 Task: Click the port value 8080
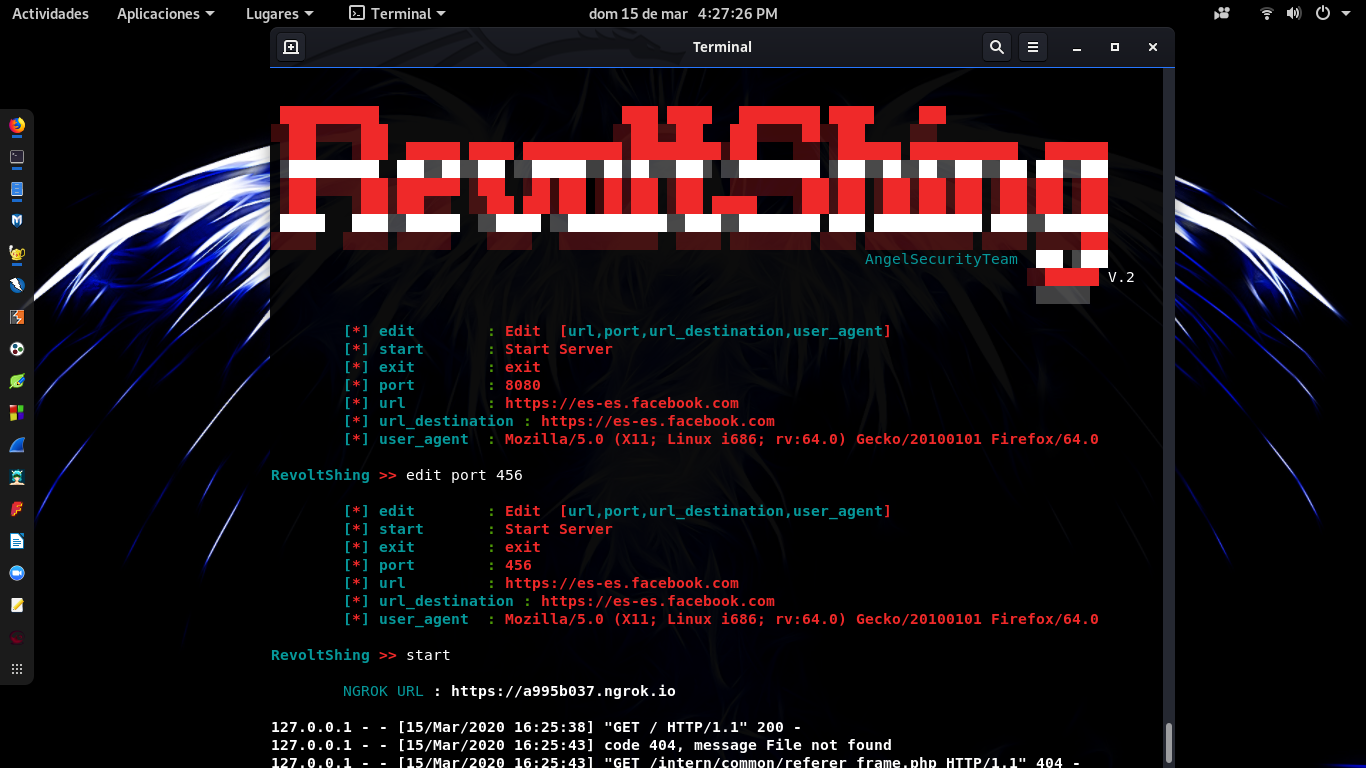point(523,385)
